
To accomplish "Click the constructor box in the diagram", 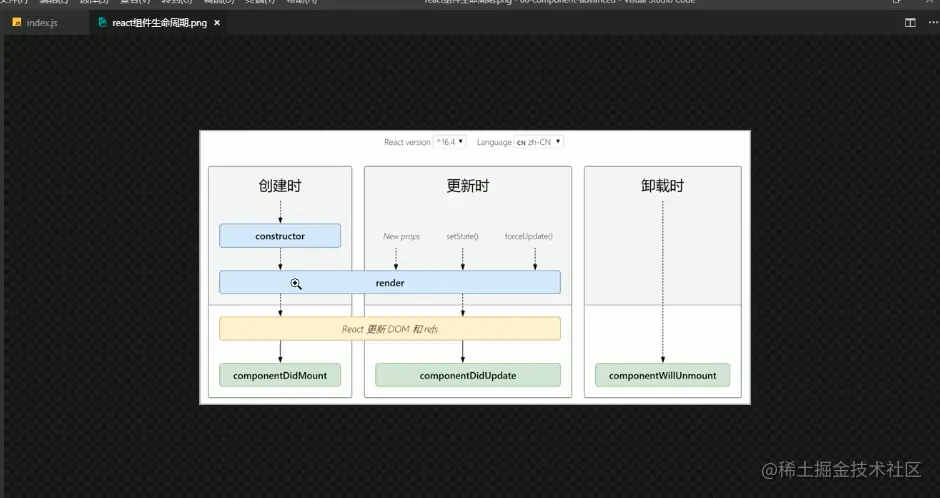I will coord(280,236).
